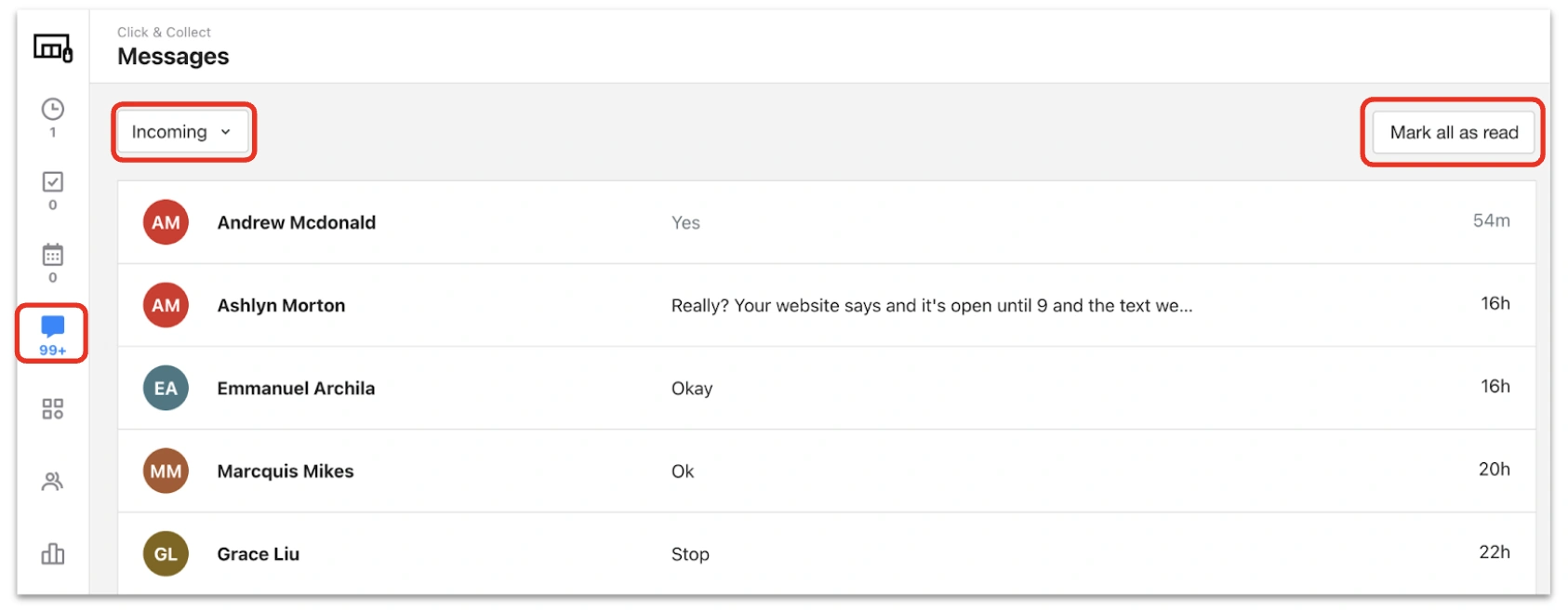Open the Messages chat bubble icon
This screenshot has width=1568, height=610.
53,326
